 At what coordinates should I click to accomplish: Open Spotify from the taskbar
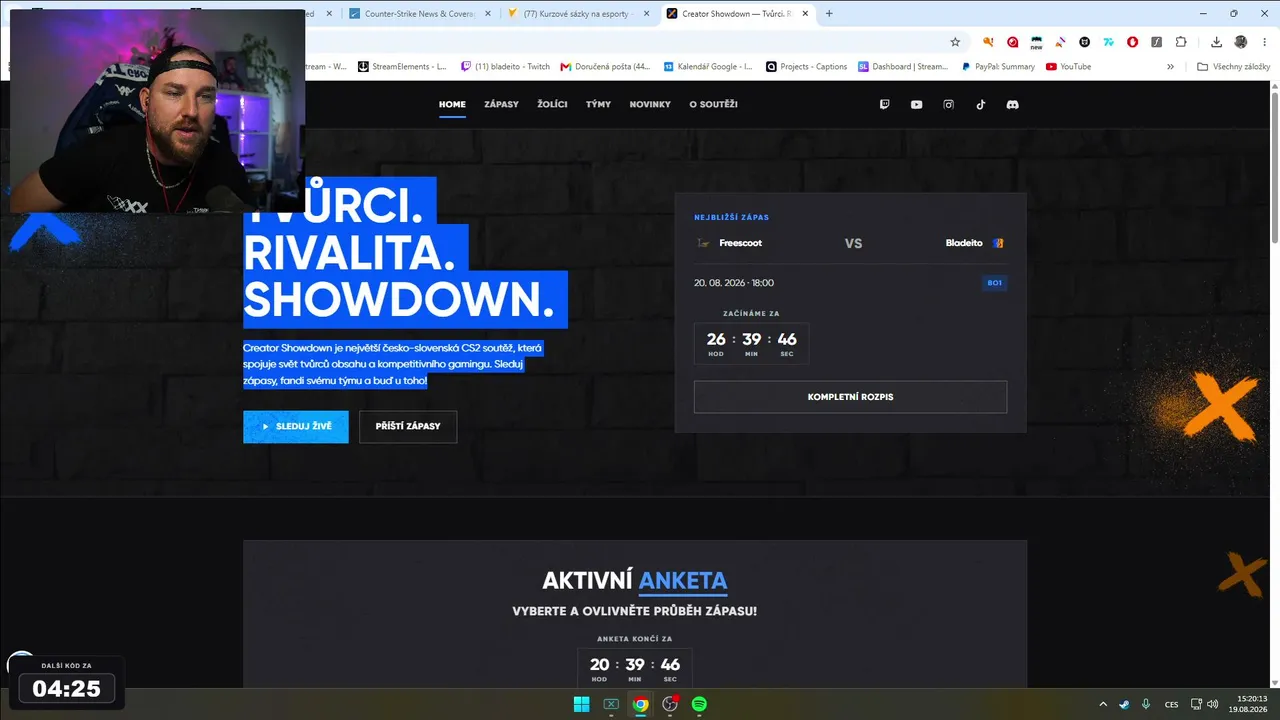699,704
